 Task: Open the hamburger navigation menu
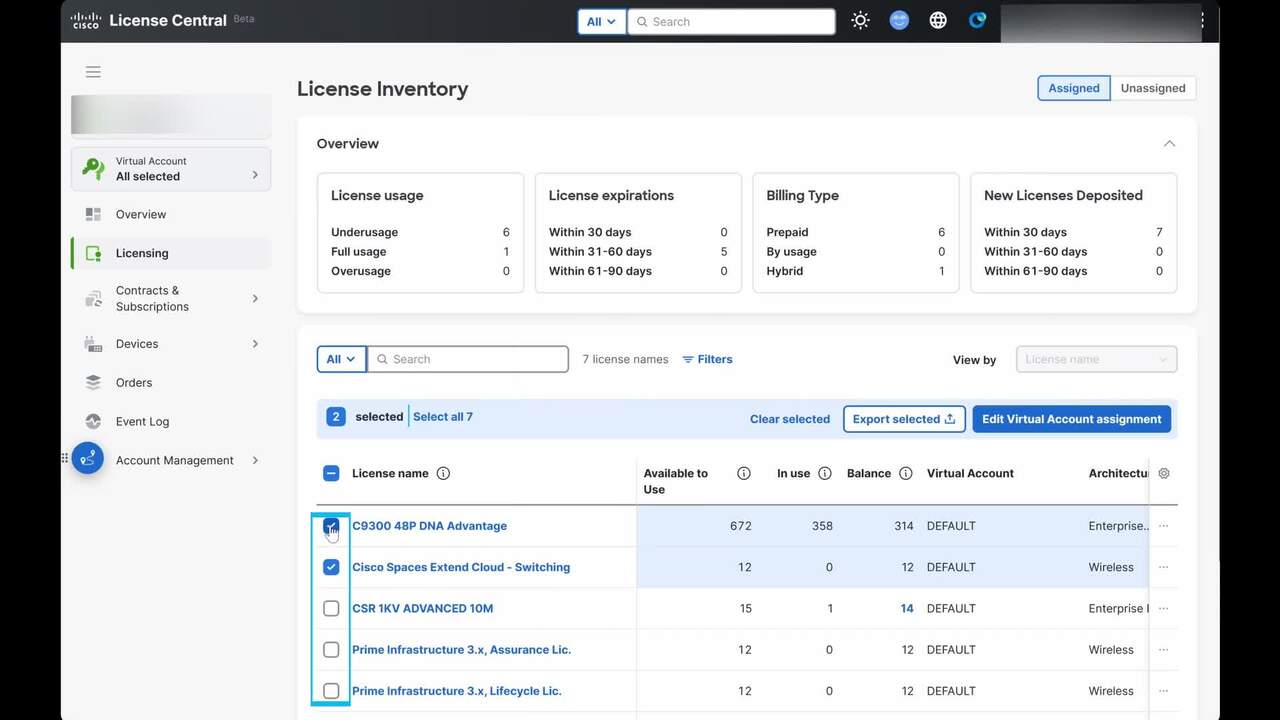[x=93, y=72]
